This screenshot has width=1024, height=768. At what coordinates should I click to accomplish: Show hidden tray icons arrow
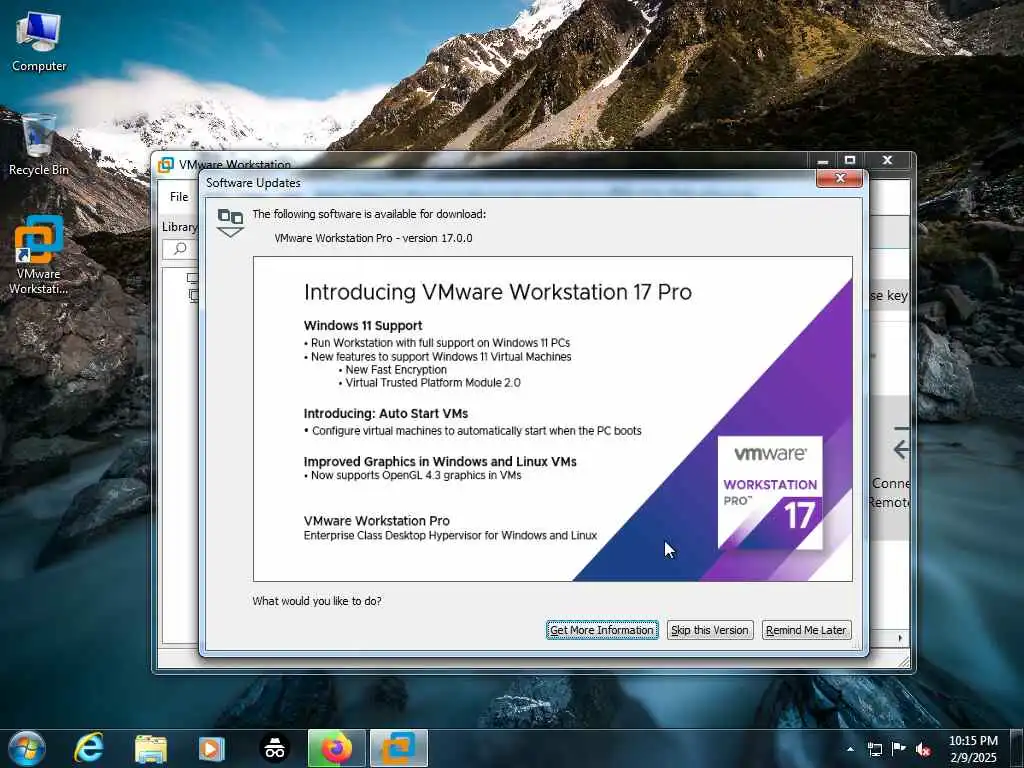tap(850, 749)
